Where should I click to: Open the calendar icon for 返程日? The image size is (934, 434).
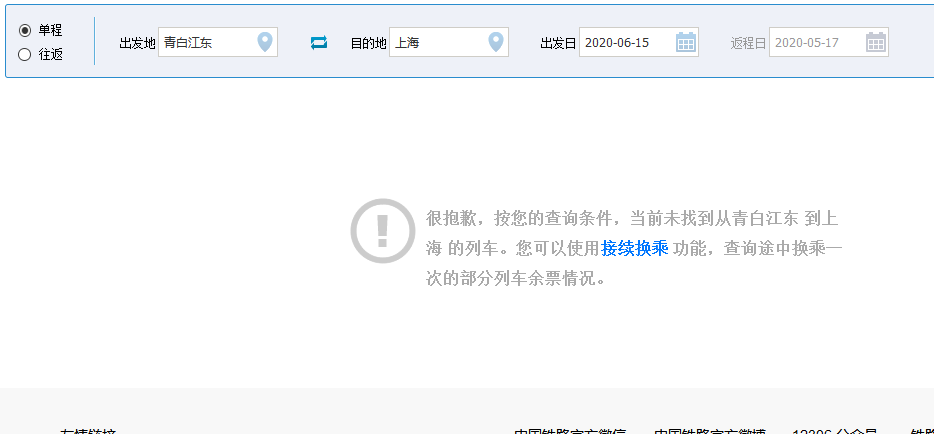pyautogui.click(x=876, y=42)
